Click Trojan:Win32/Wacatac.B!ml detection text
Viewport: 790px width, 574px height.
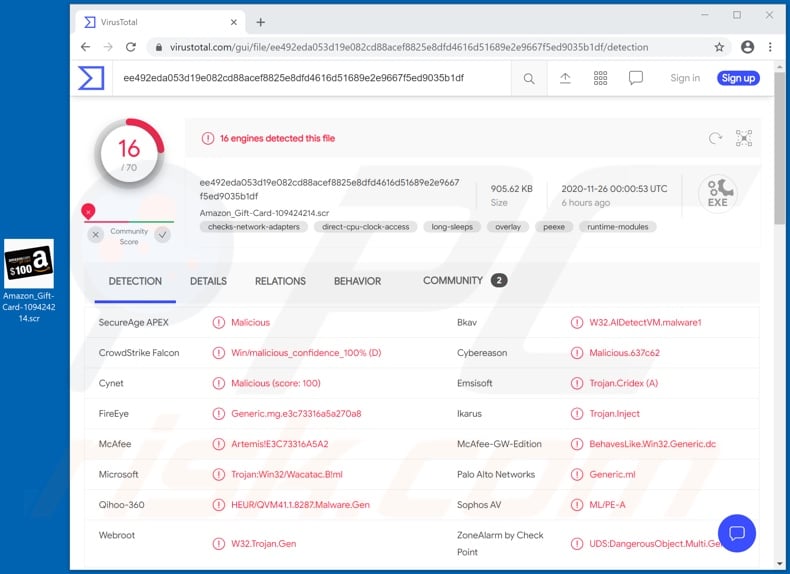pyautogui.click(x=287, y=474)
